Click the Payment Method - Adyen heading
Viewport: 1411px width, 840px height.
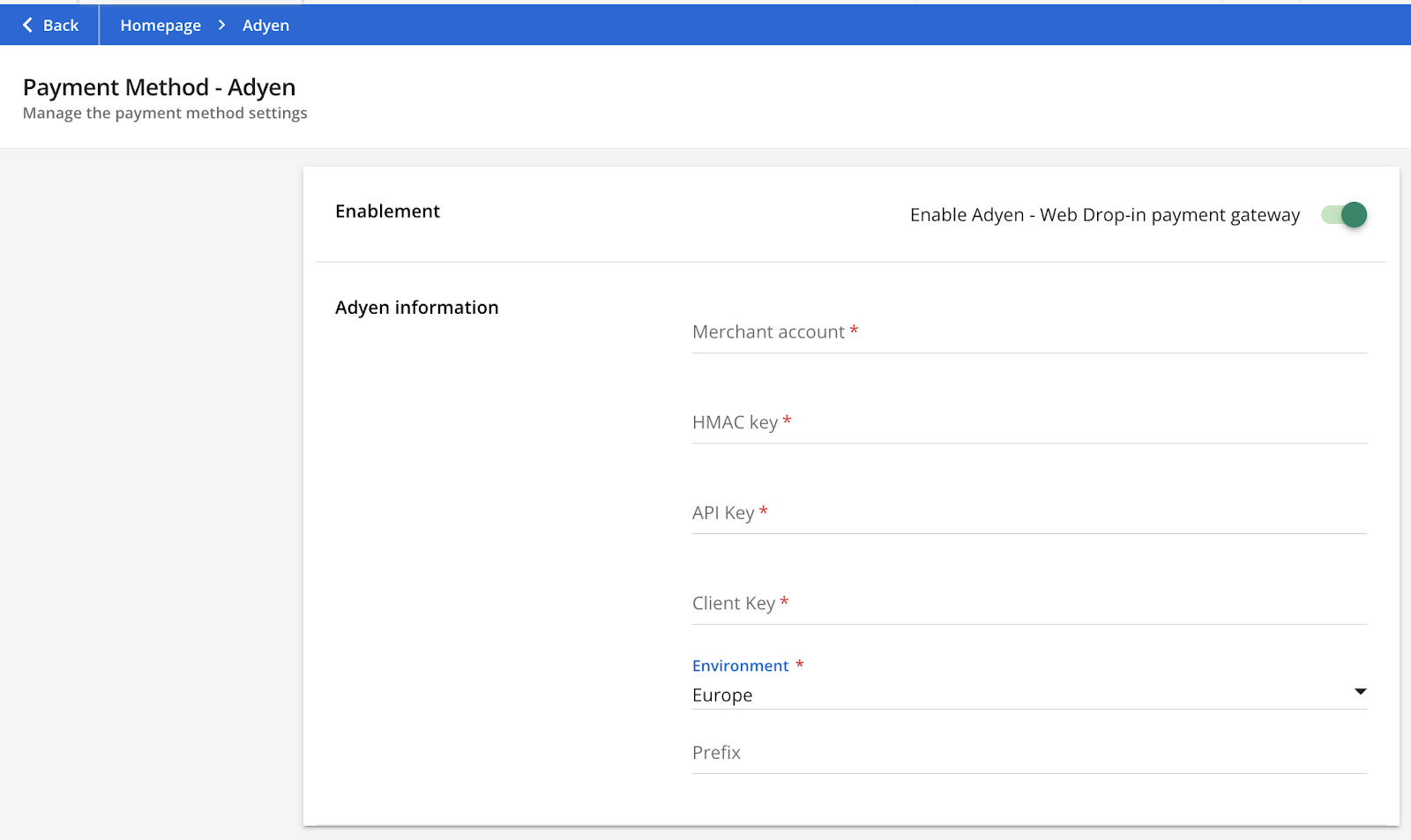pyautogui.click(x=160, y=87)
